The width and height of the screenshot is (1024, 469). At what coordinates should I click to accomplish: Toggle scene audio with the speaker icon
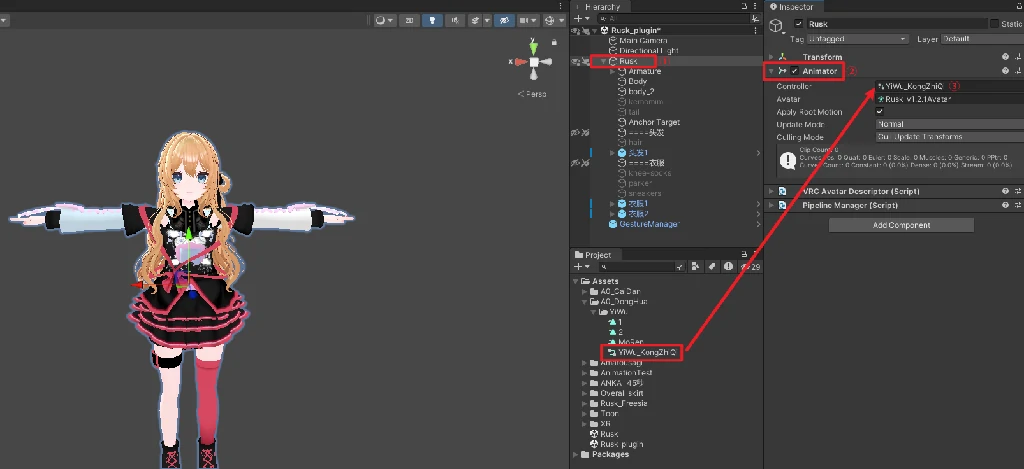tap(455, 20)
